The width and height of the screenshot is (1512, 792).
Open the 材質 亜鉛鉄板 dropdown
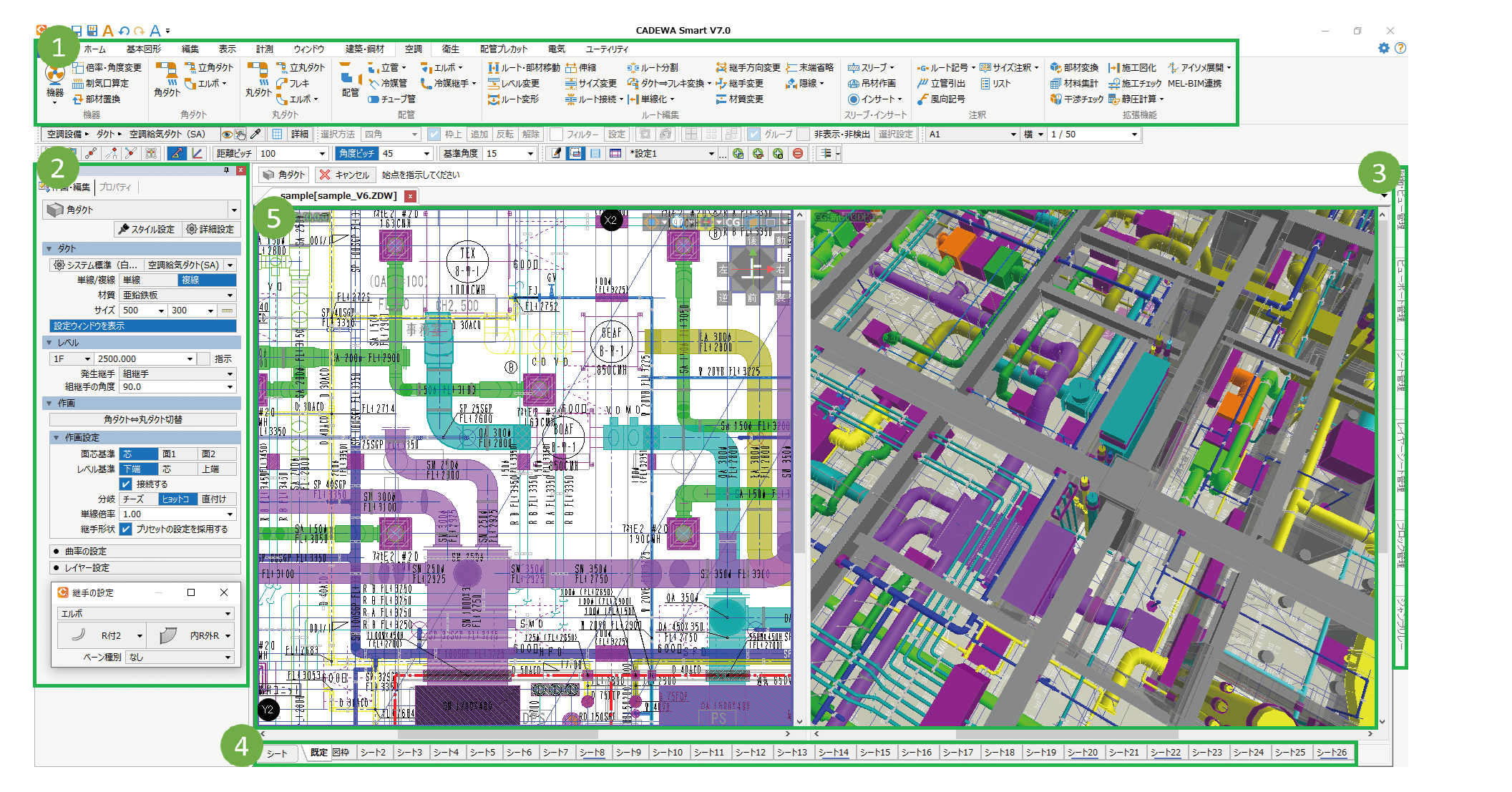[230, 295]
